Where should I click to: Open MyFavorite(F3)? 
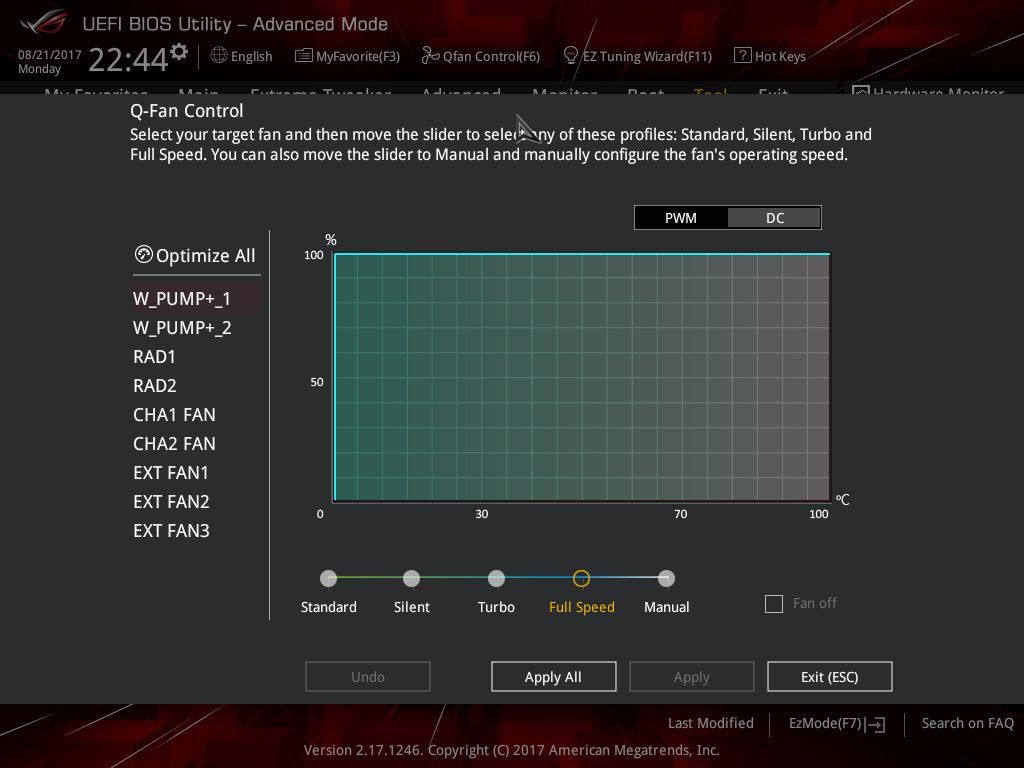tap(347, 56)
